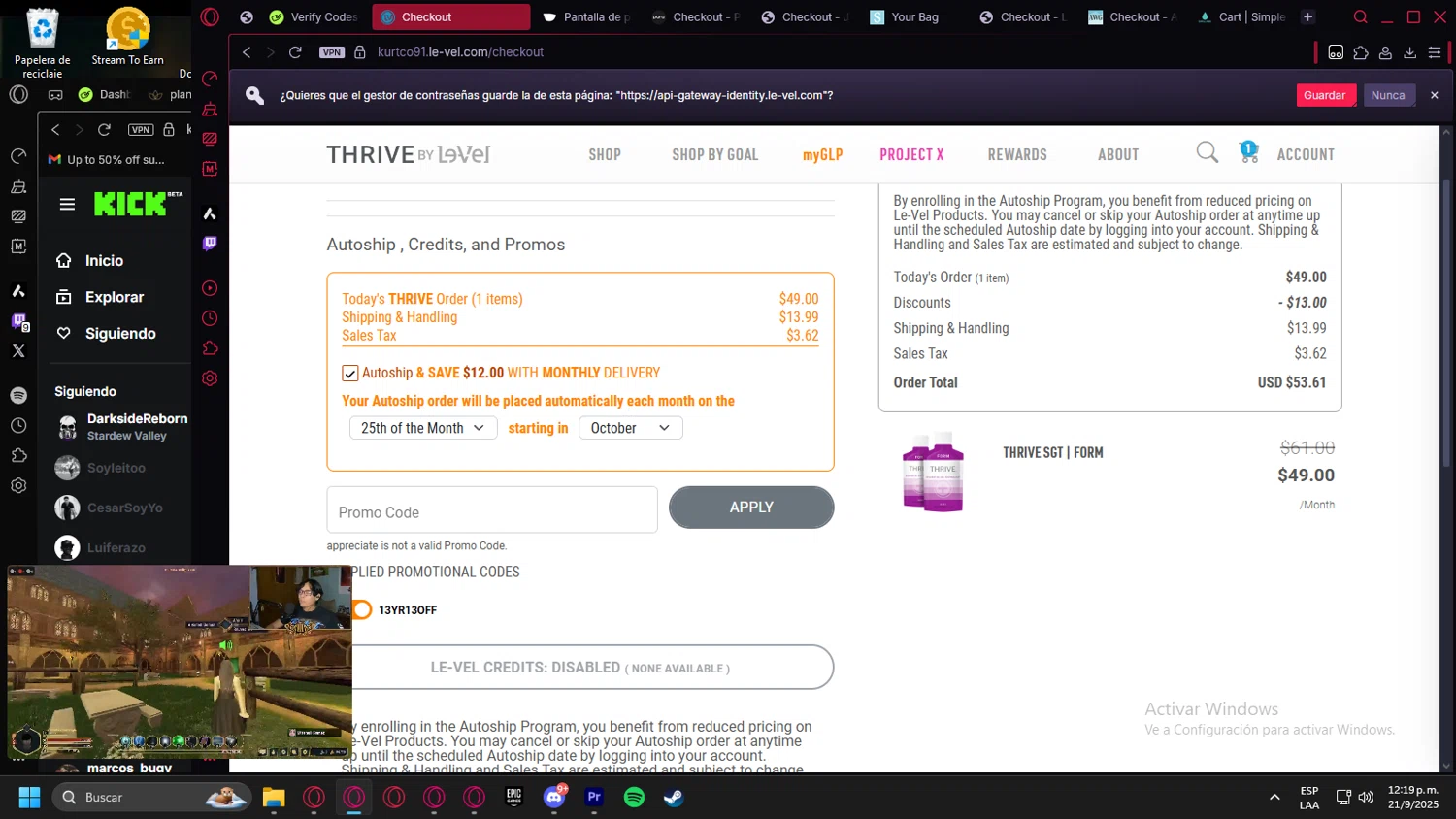This screenshot has height=819, width=1456.
Task: Open the REWARDS menu item
Action: [1017, 154]
